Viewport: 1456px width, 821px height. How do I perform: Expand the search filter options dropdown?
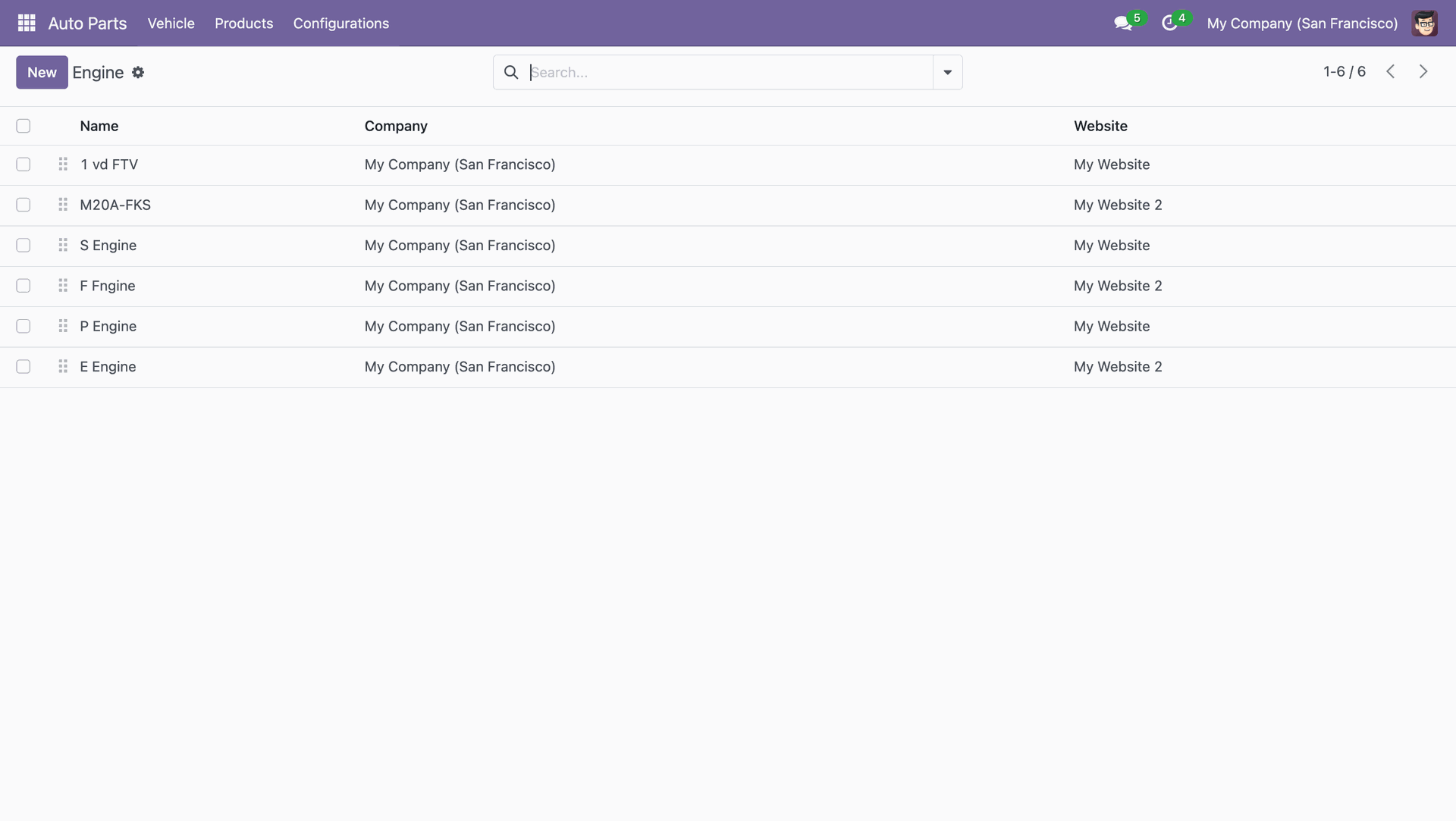click(947, 72)
